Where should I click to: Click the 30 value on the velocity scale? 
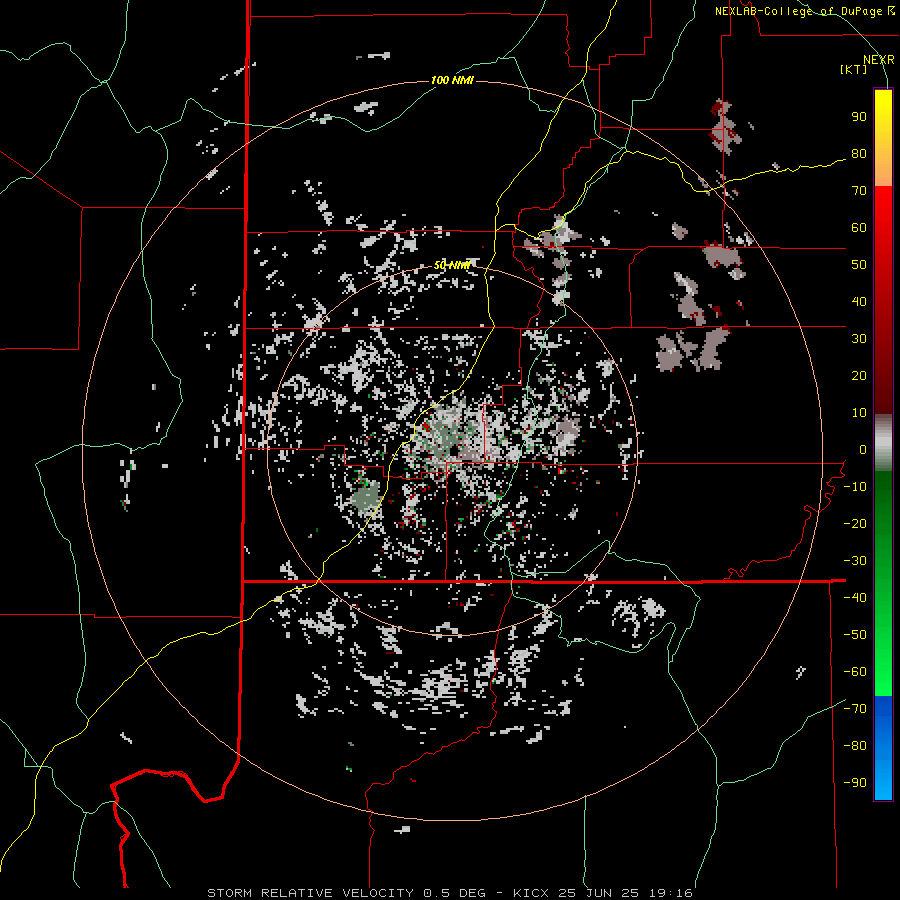coord(859,339)
